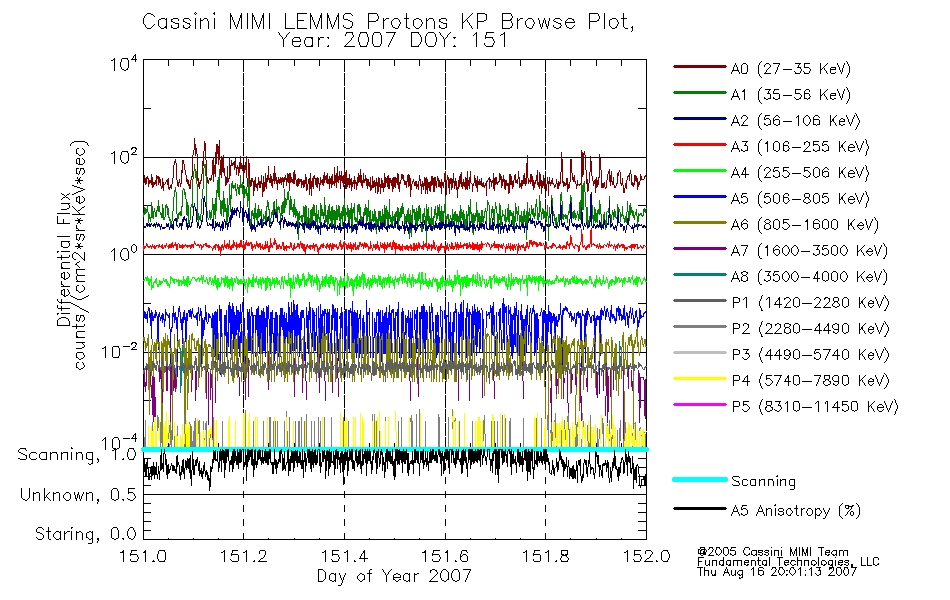Click the 151.4 x-axis tick label
Viewport: 950px width, 600px height.
[344, 556]
